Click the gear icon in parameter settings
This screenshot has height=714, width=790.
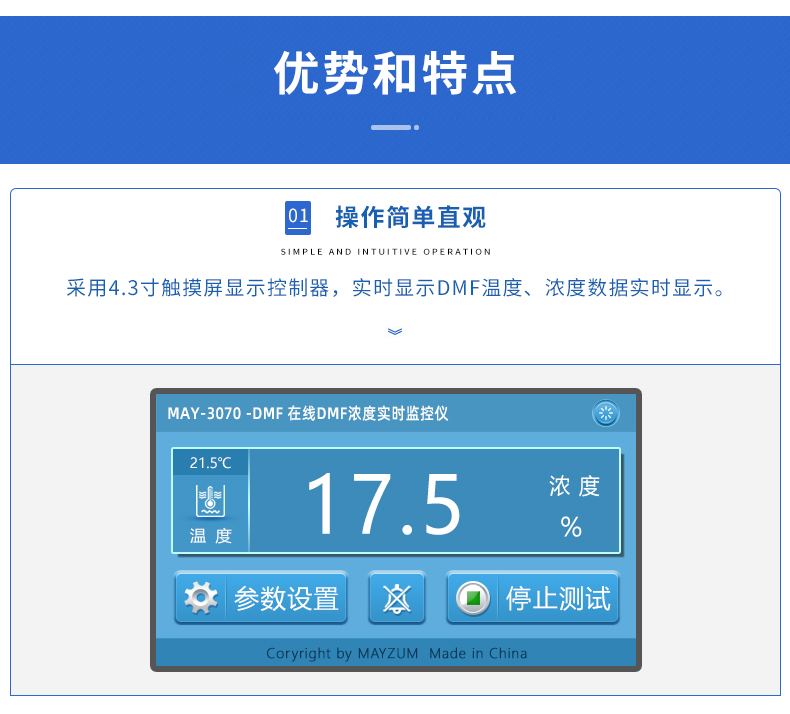[201, 598]
